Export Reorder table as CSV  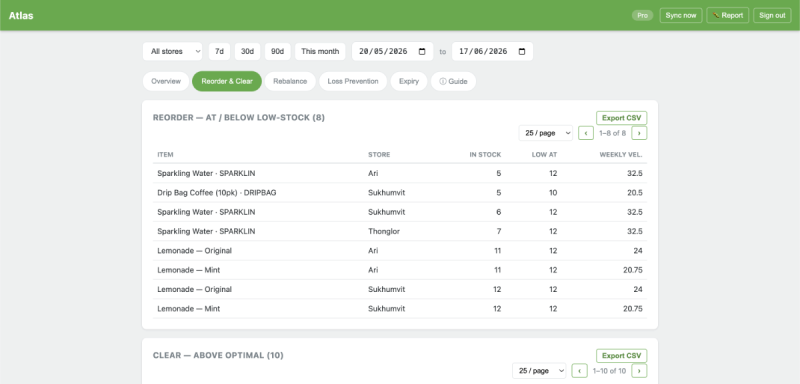coord(621,118)
